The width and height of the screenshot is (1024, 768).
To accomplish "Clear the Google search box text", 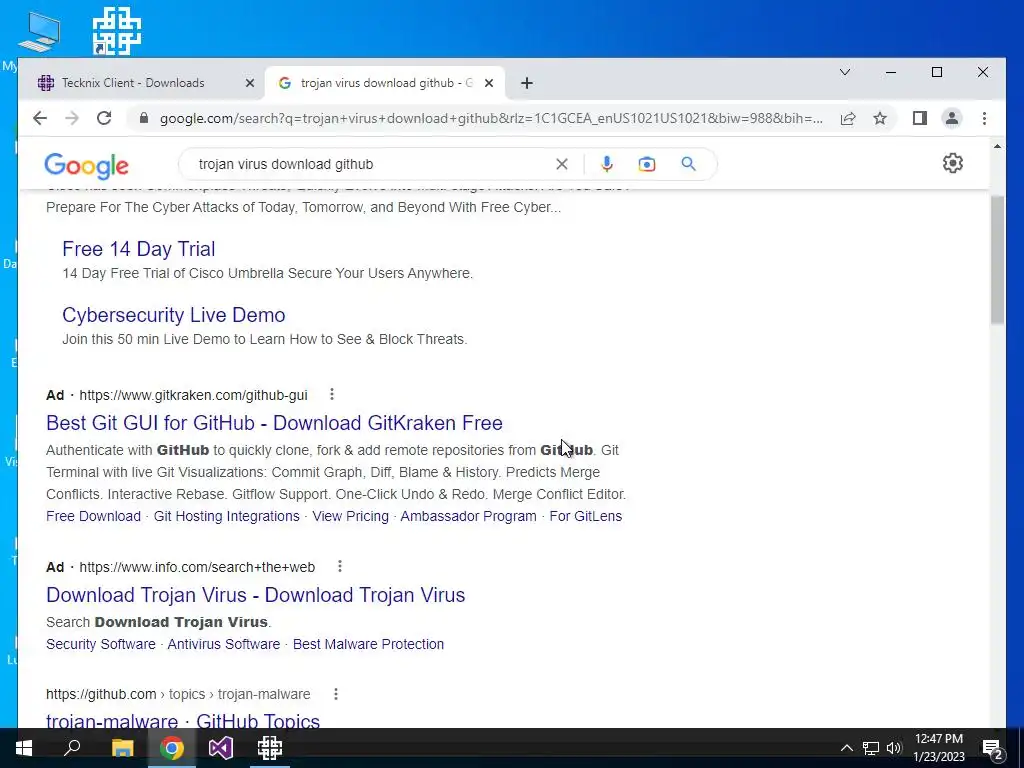I will point(562,164).
